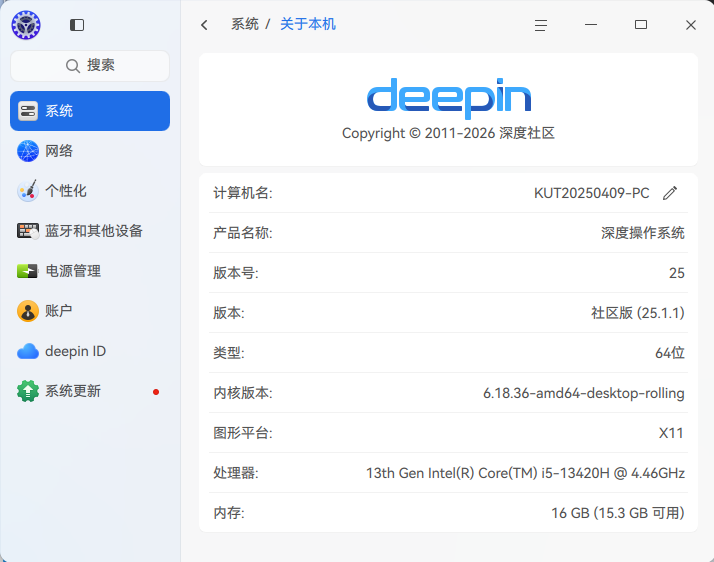Open the hamburger main menu

tap(541, 25)
